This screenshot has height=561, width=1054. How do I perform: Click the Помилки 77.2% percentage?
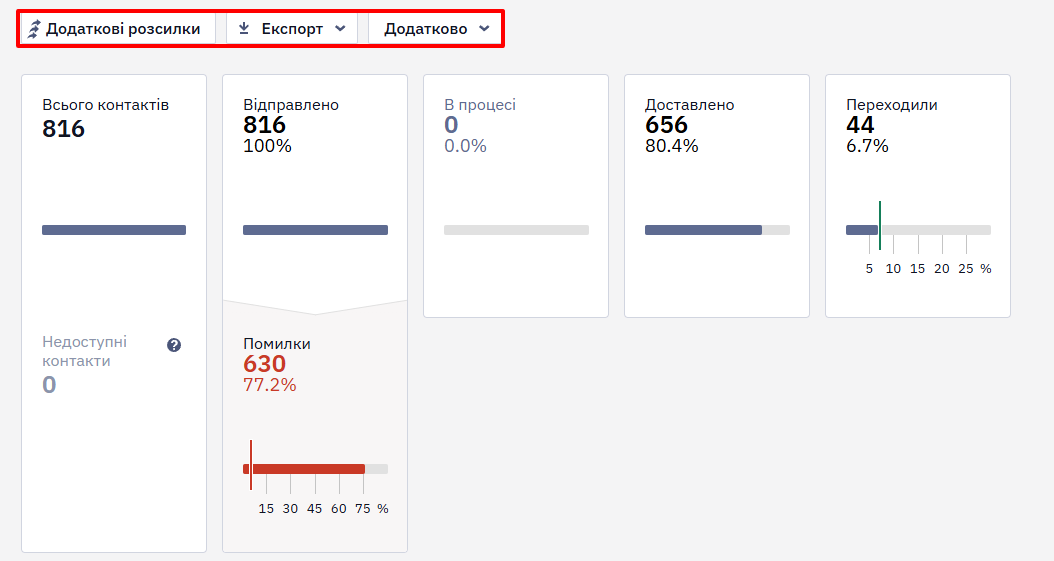270,385
